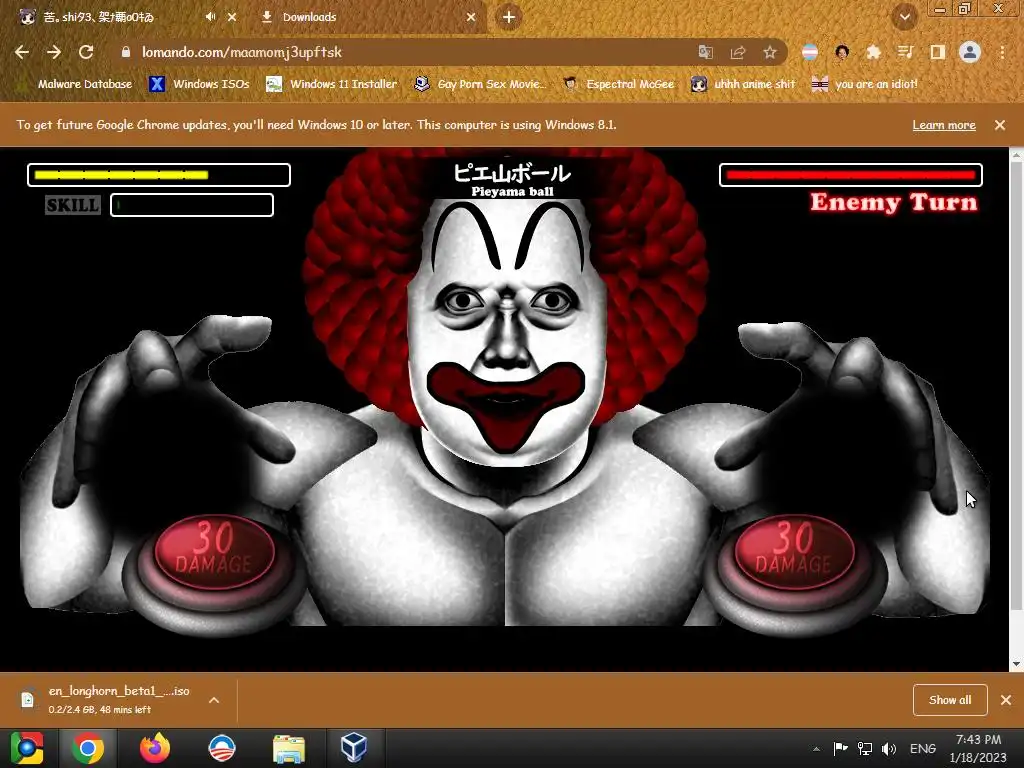Toggle the browser side panel icon

point(938,52)
